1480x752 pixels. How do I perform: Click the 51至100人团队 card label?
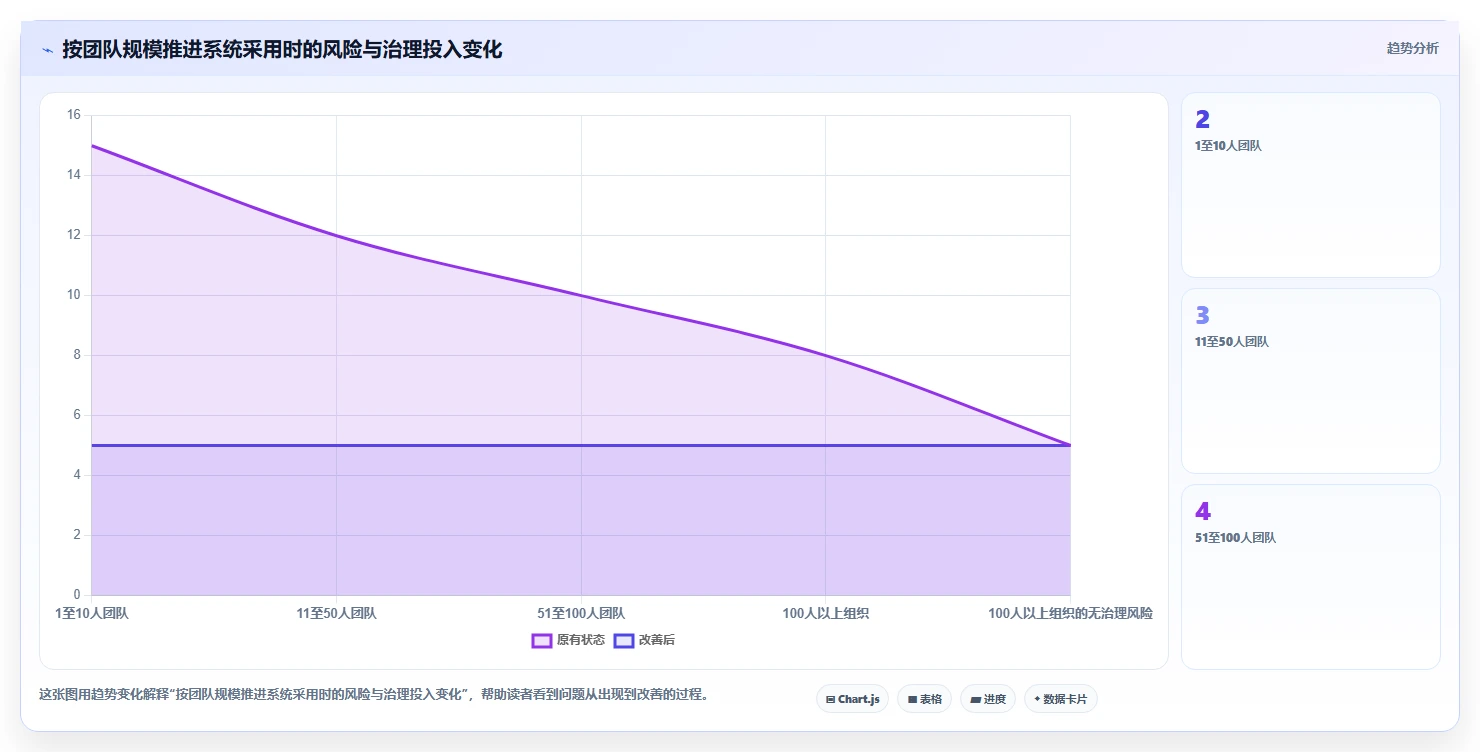click(1235, 538)
